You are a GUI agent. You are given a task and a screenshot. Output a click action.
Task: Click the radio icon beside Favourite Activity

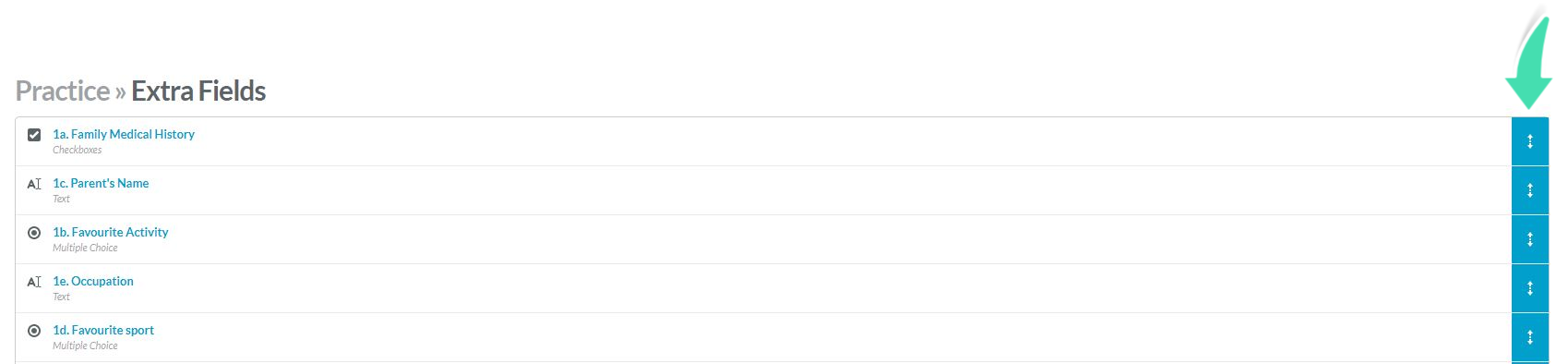click(34, 233)
